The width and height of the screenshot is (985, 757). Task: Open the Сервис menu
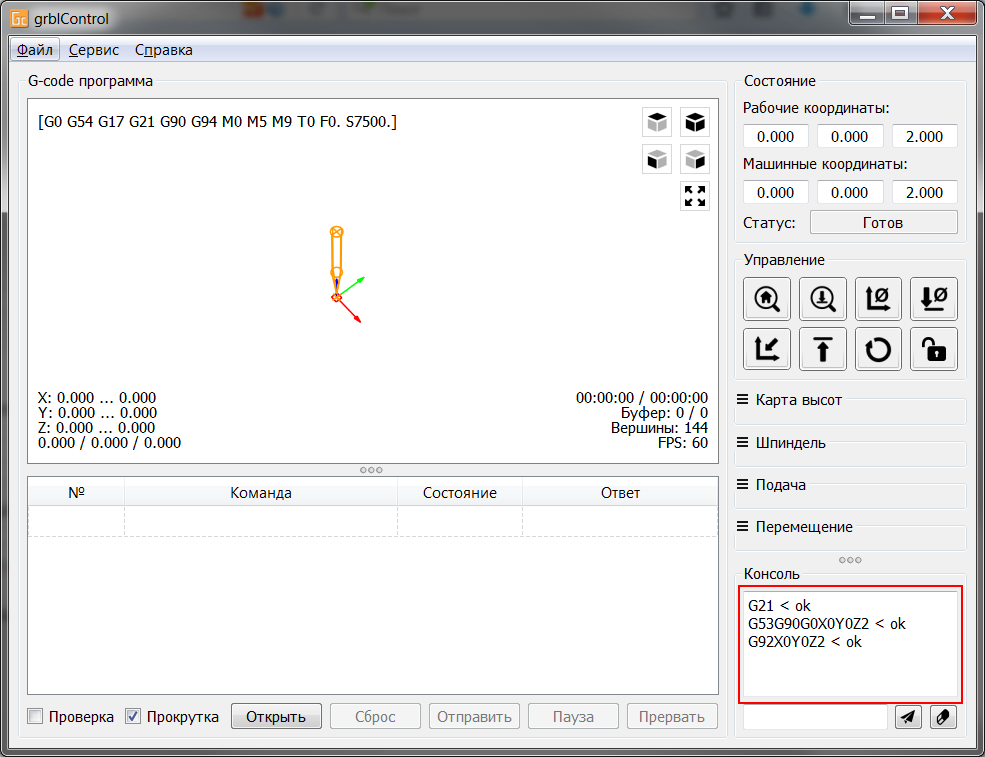(x=94, y=50)
